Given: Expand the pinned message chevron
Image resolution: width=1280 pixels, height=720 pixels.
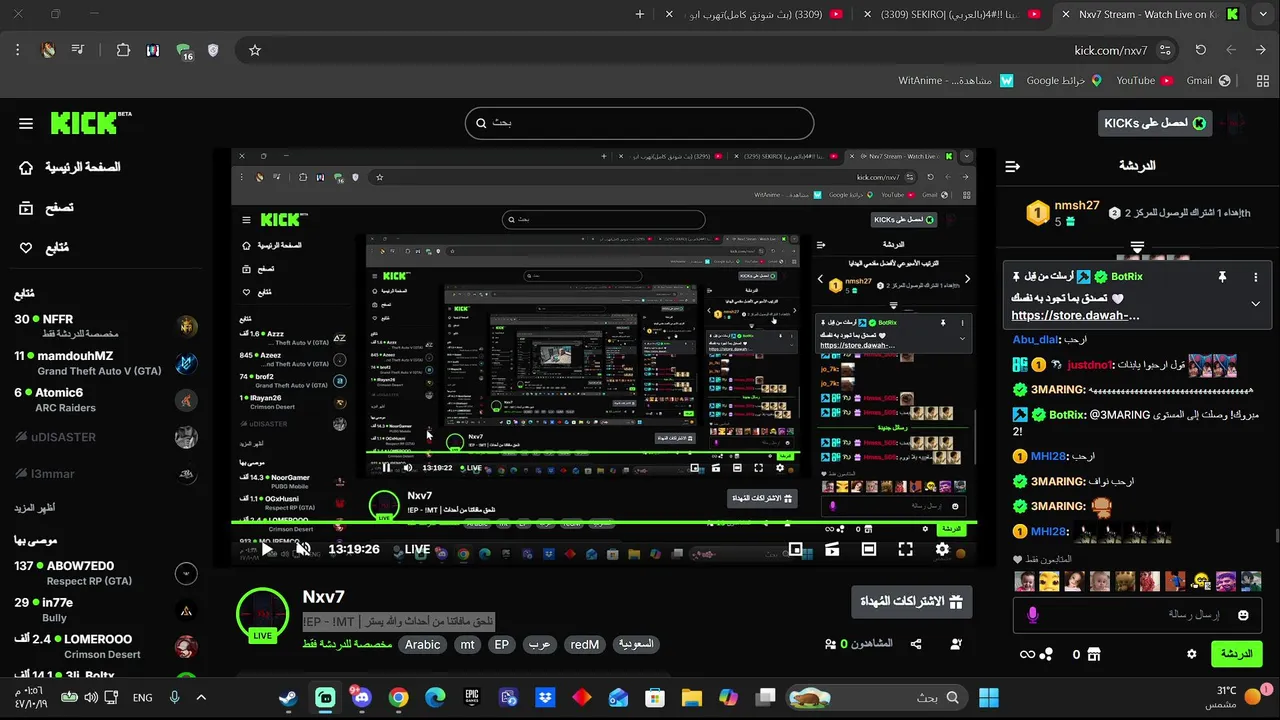Looking at the screenshot, I should tap(1255, 304).
